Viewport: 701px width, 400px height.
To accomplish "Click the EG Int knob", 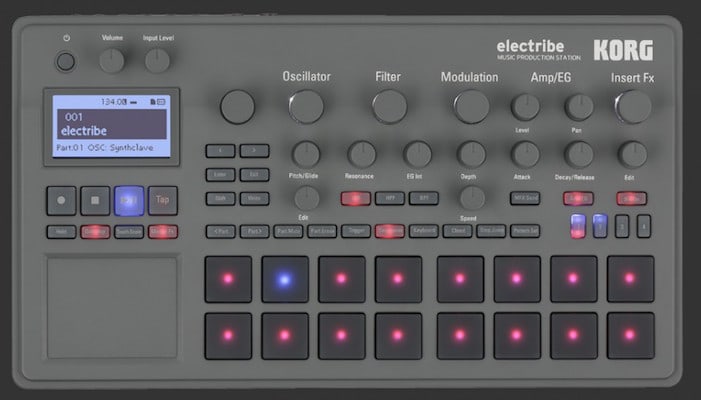I will pyautogui.click(x=418, y=155).
